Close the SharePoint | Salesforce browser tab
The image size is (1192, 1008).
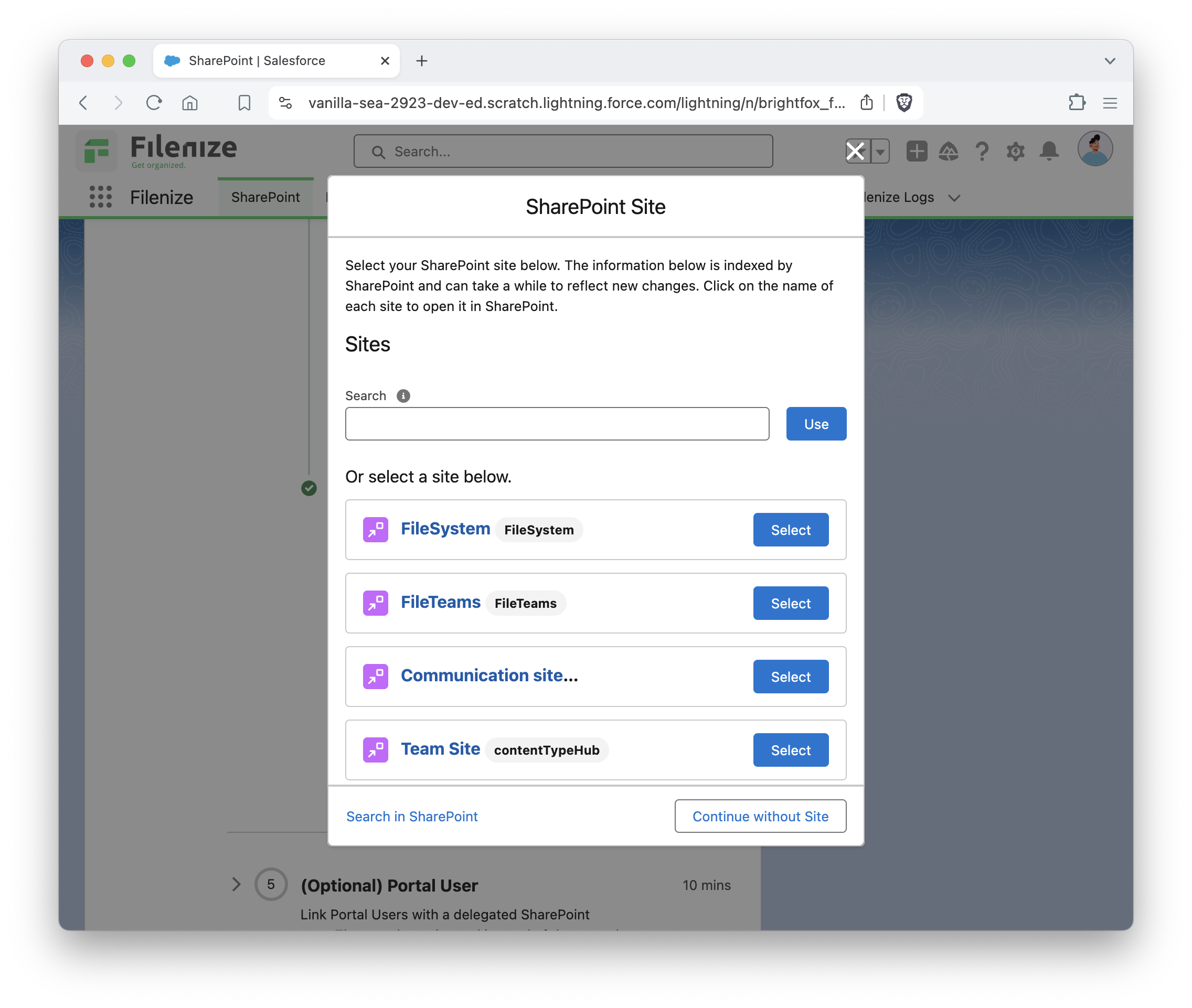[x=385, y=60]
